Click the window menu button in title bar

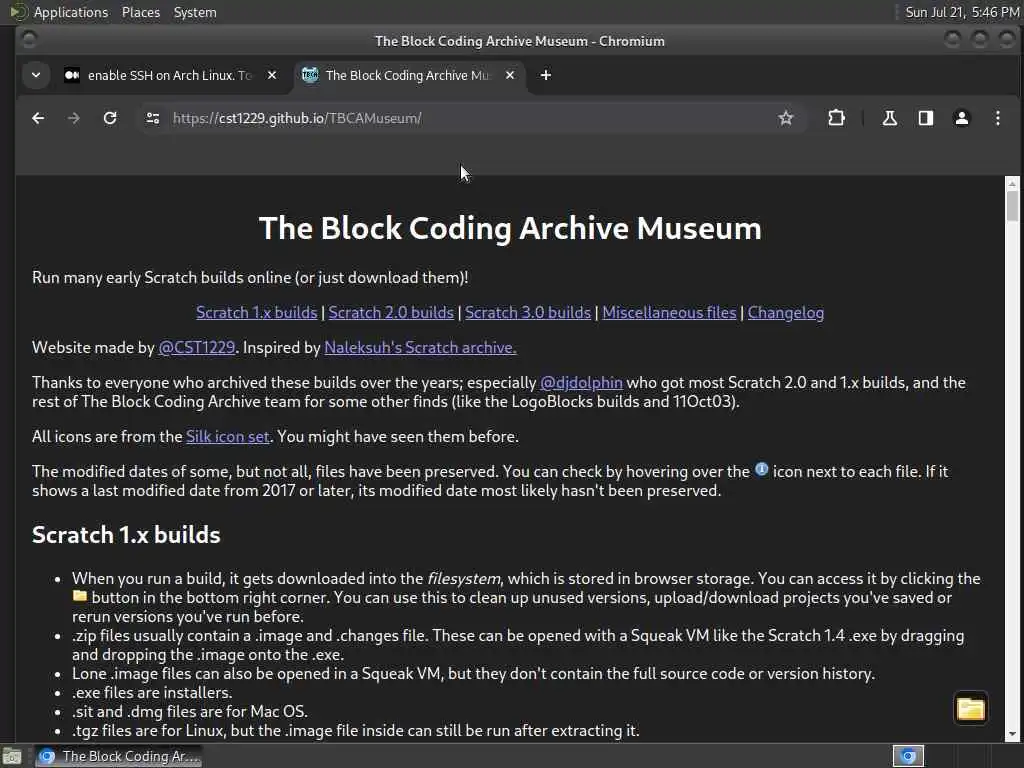point(29,40)
